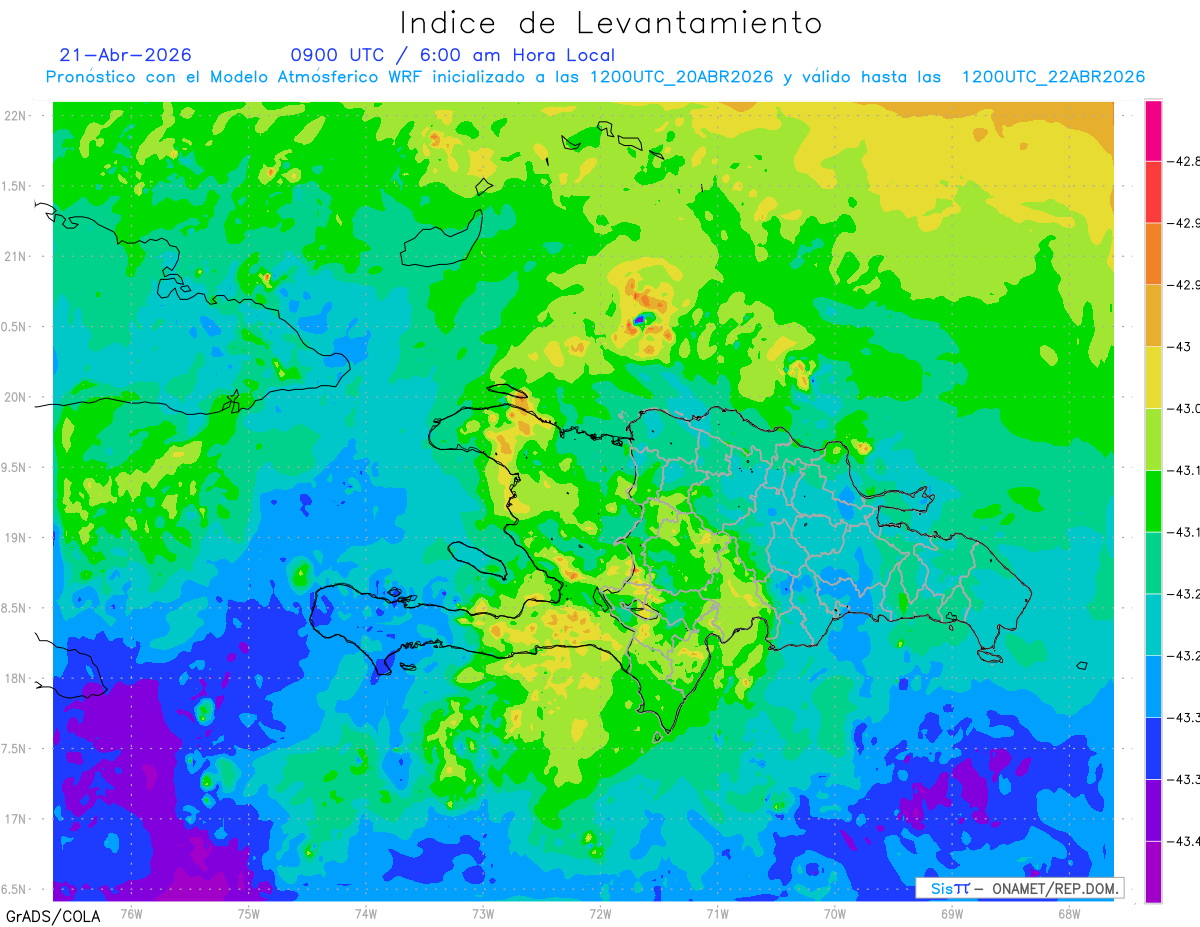Screen dimensions: 1200x927
Task: Click the 18N latitude axis label
Action: pos(16,679)
